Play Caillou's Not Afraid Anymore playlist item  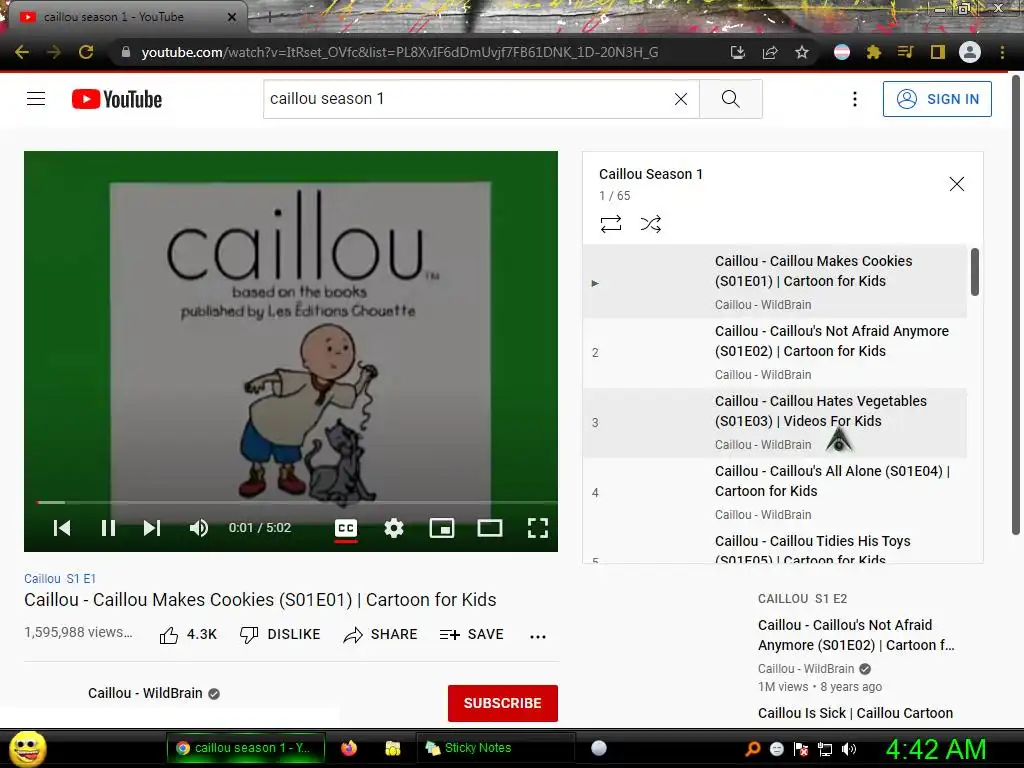pyautogui.click(x=775, y=353)
